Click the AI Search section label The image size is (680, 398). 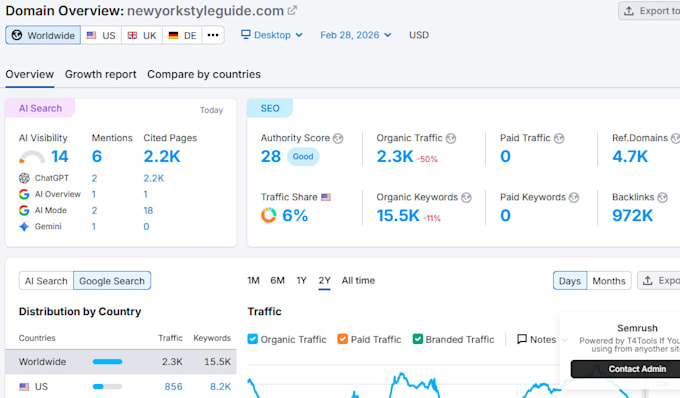40,108
